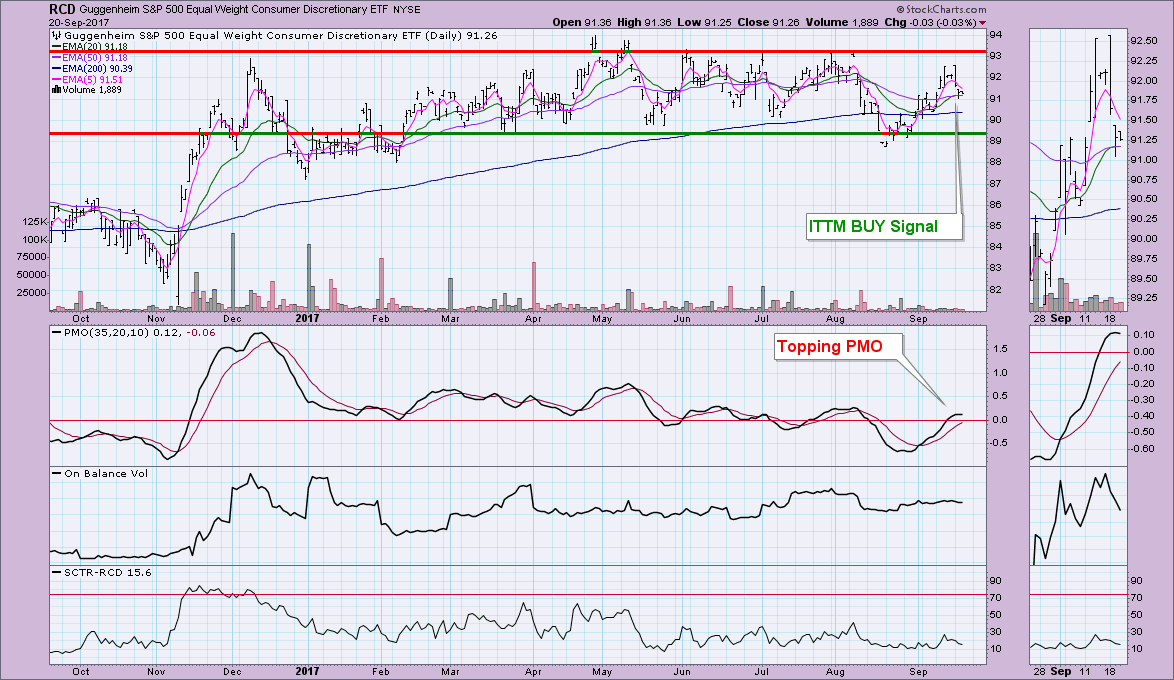Click the 25000 volume axis label
The width and height of the screenshot is (1174, 680).
click(32, 293)
